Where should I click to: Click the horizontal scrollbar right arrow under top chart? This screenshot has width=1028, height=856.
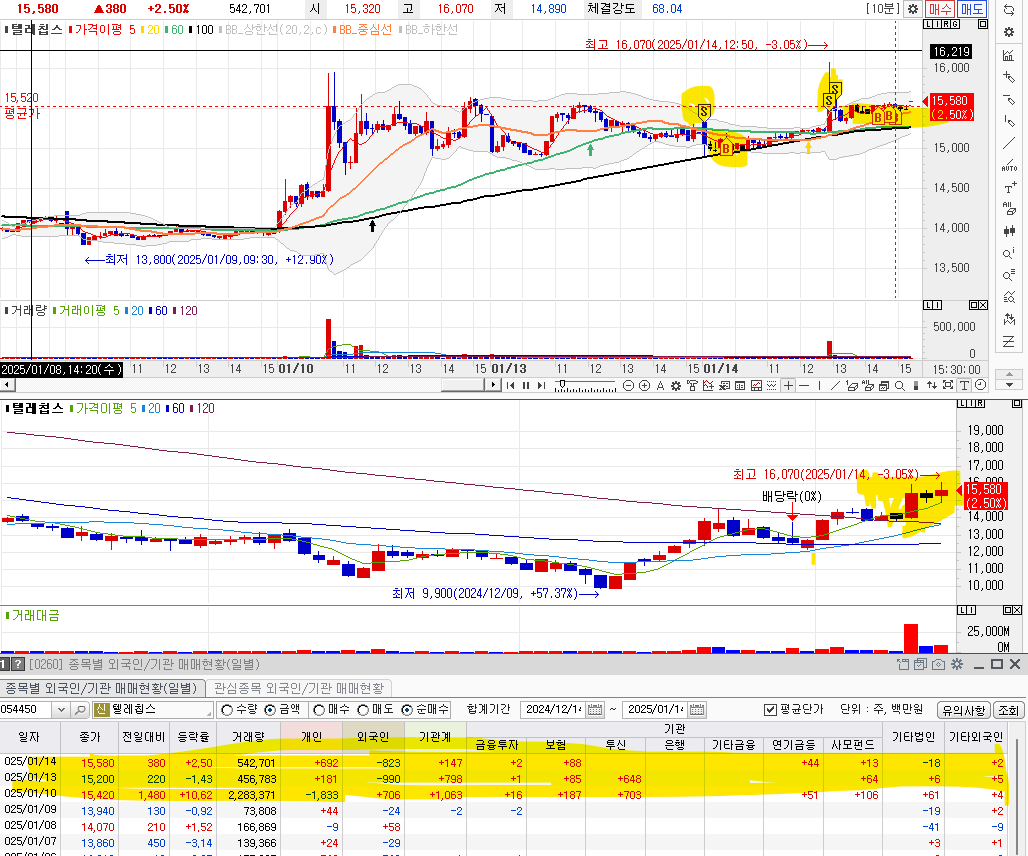pos(493,385)
